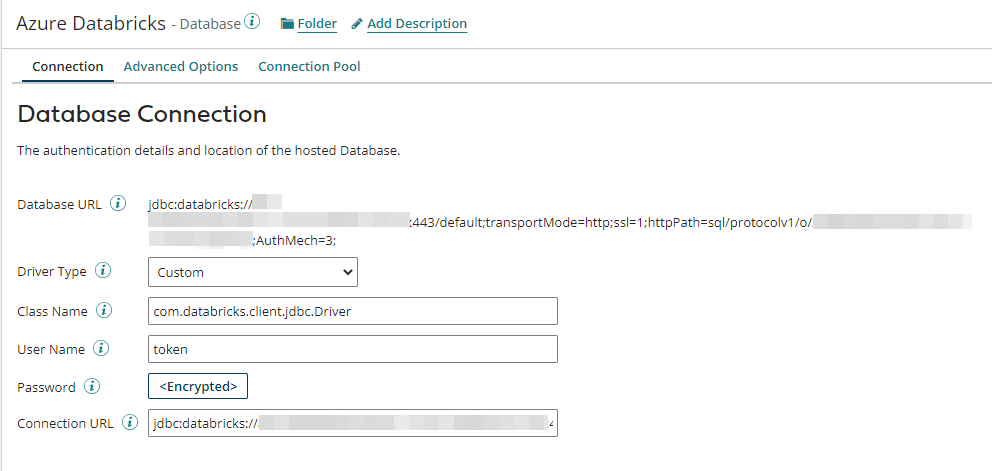Click the Add Description link text
992x471 pixels.
[417, 23]
